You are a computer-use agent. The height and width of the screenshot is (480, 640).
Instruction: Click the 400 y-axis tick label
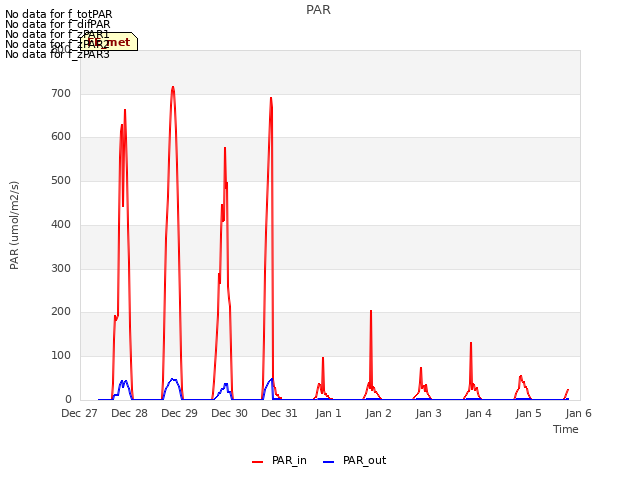tap(61, 224)
